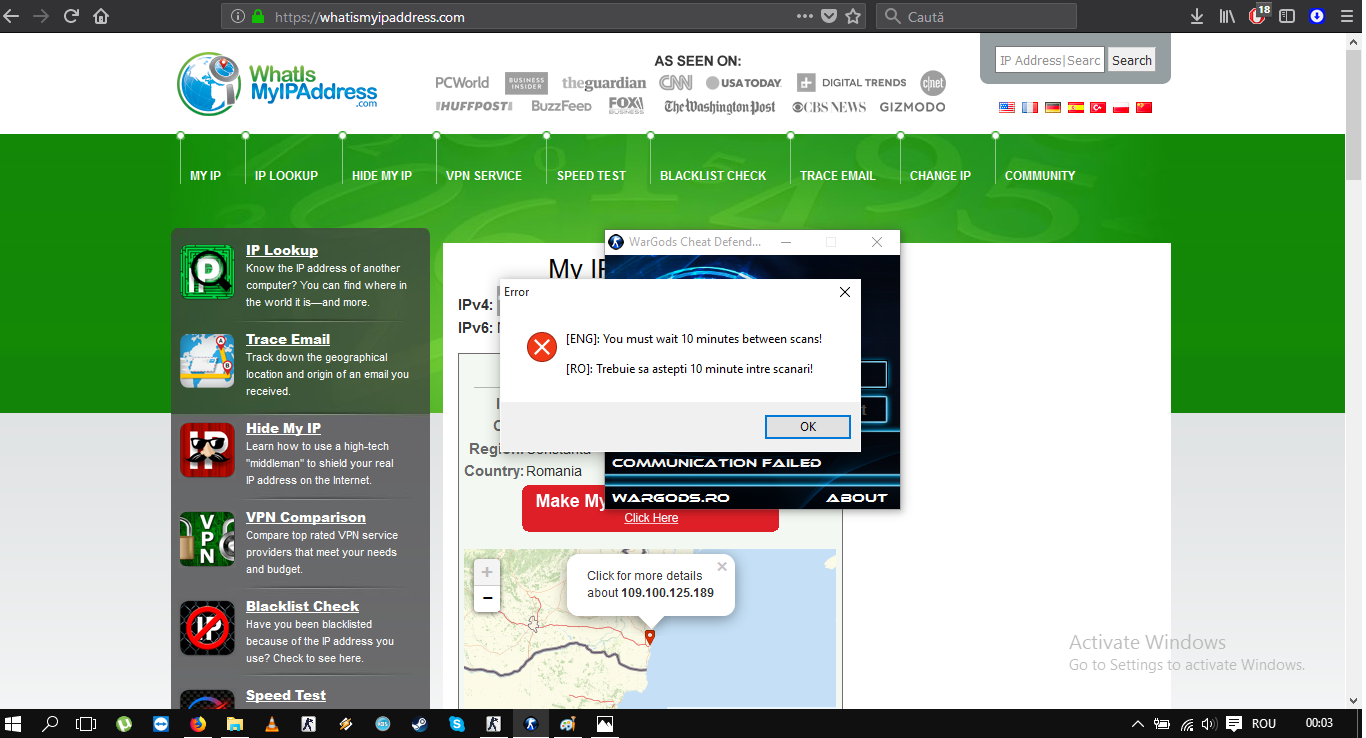Open VLC media player from the taskbar

tap(272, 723)
